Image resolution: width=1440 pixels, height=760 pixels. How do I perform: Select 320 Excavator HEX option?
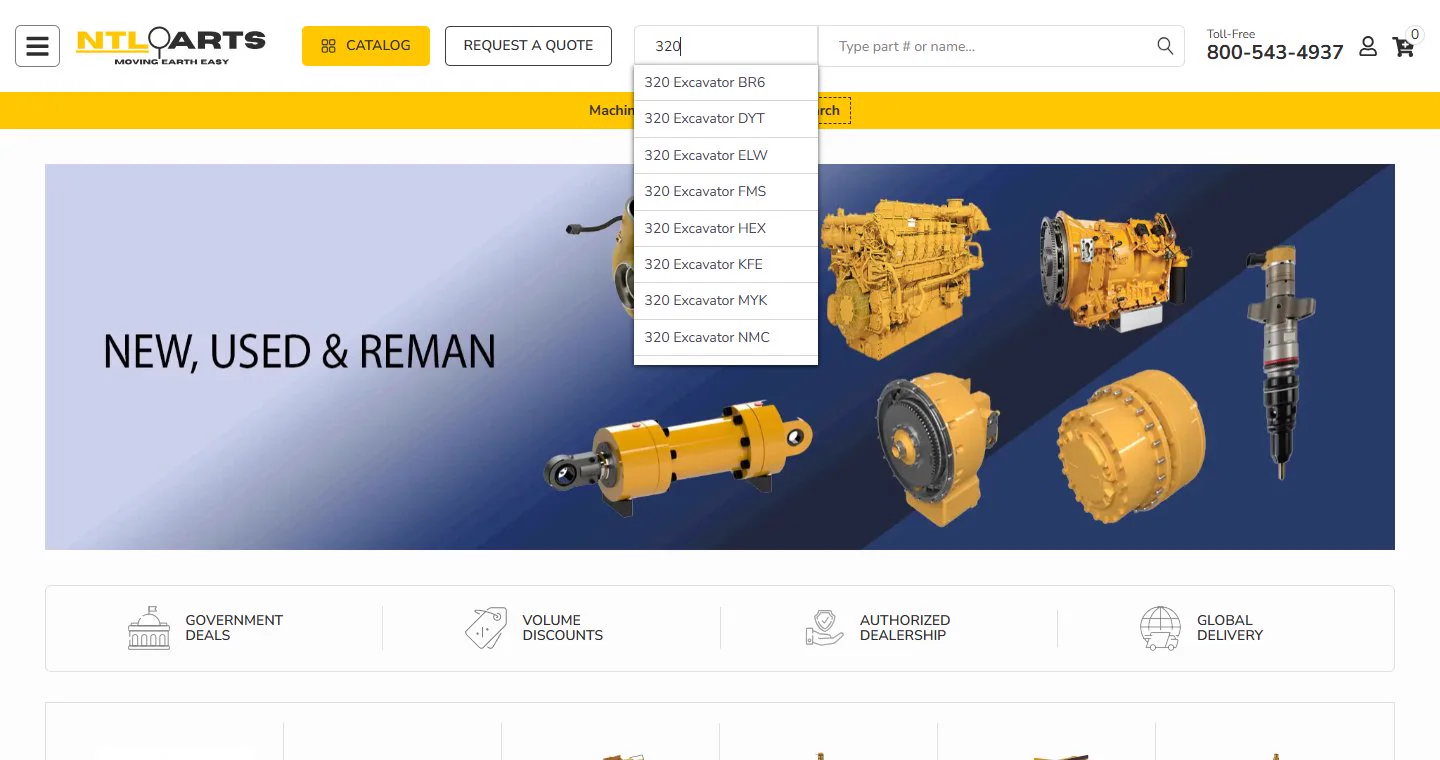tap(726, 228)
